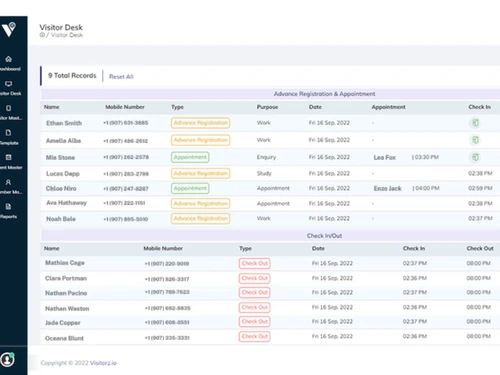Check in Ethan Smith using door icon
Image resolution: width=500 pixels, height=375 pixels.
(475, 123)
